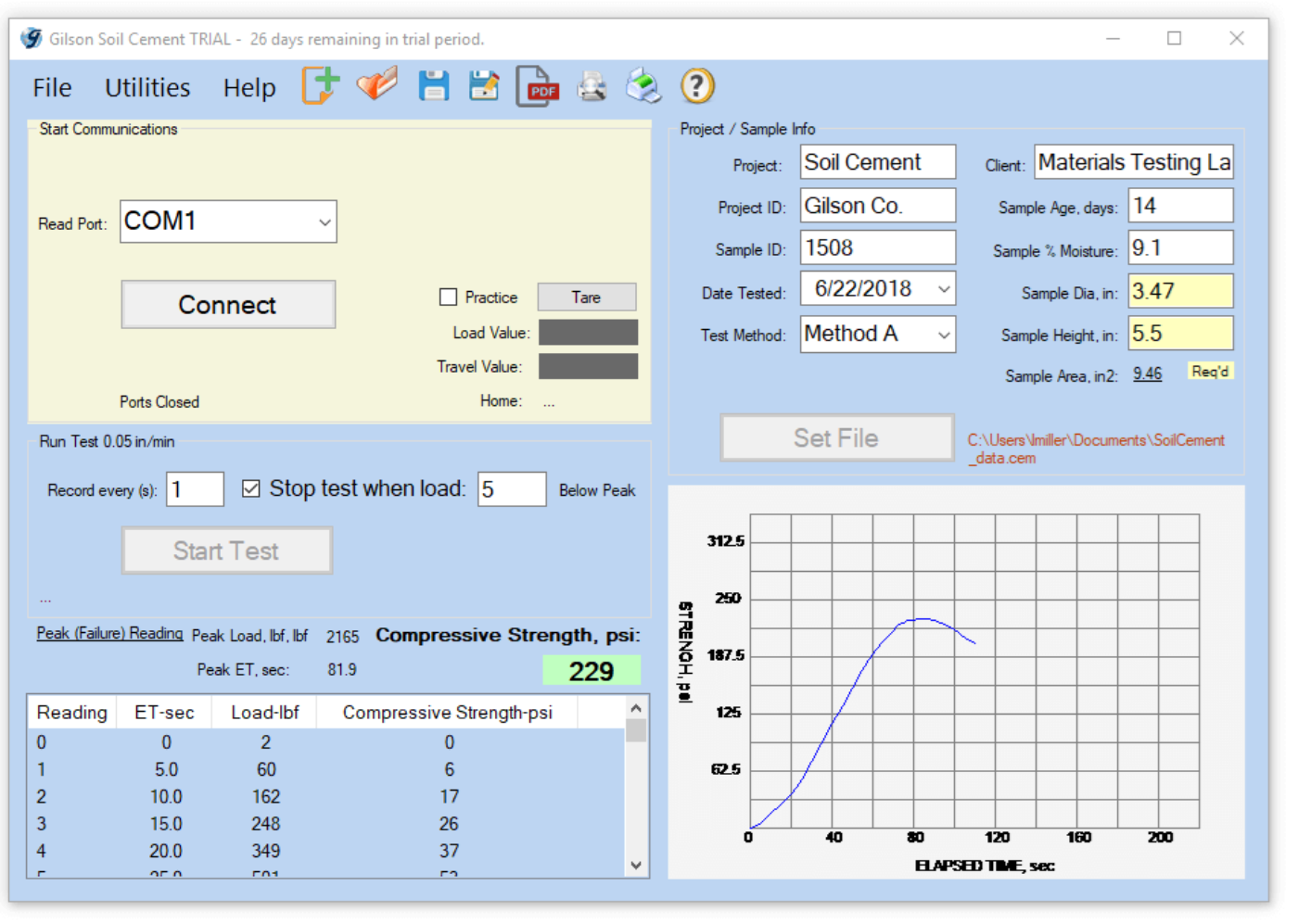The width and height of the screenshot is (1298, 924).
Task: Click the Start Test button
Action: tap(227, 551)
